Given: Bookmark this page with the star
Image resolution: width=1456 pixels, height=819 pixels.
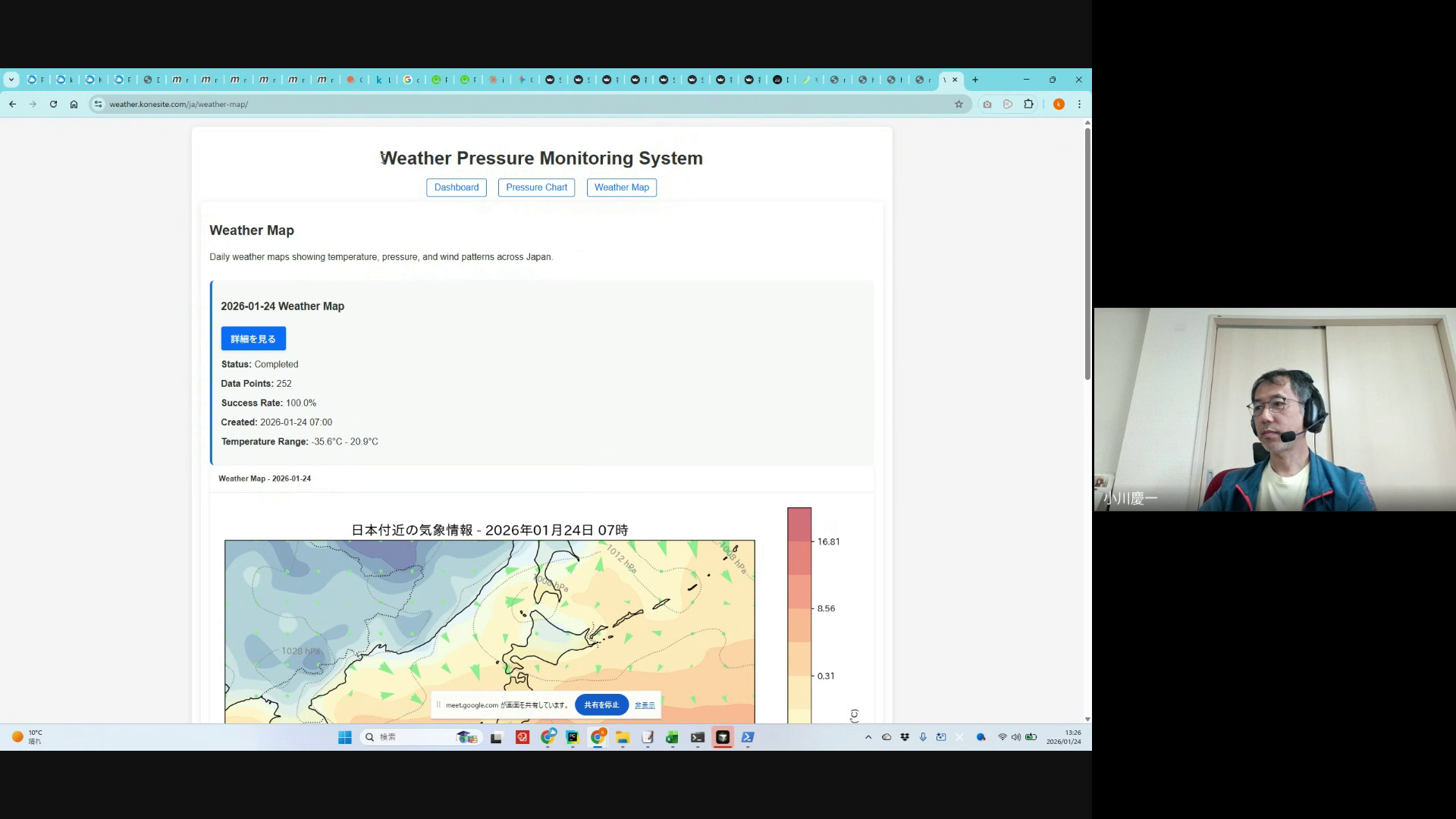Looking at the screenshot, I should (x=959, y=104).
